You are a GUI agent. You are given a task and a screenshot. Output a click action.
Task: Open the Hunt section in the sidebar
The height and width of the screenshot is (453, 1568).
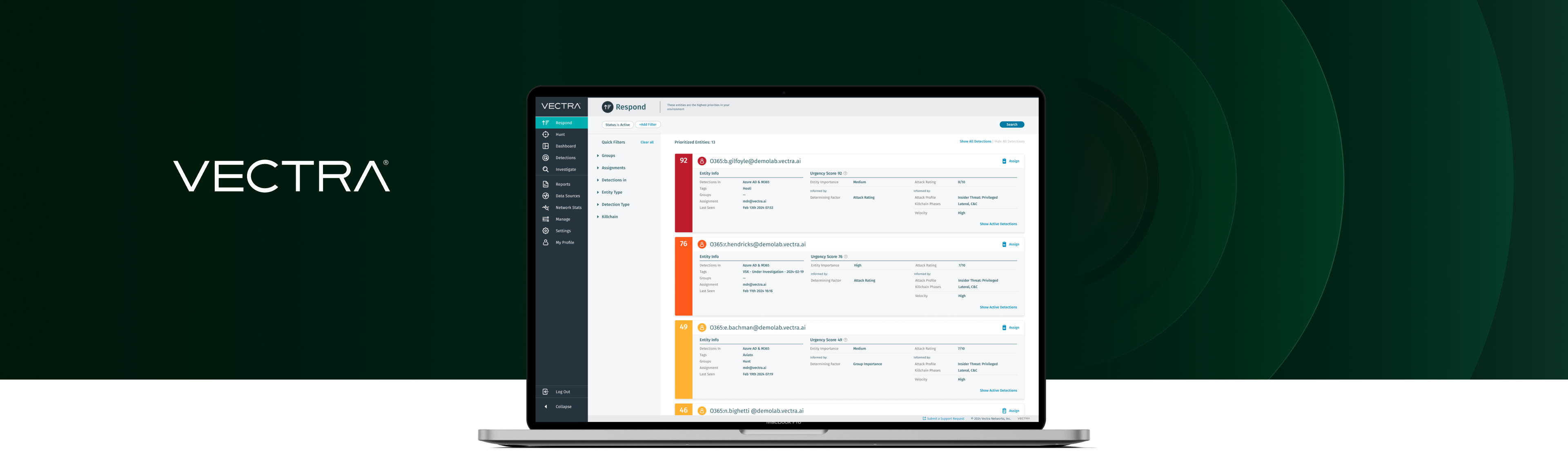click(561, 134)
